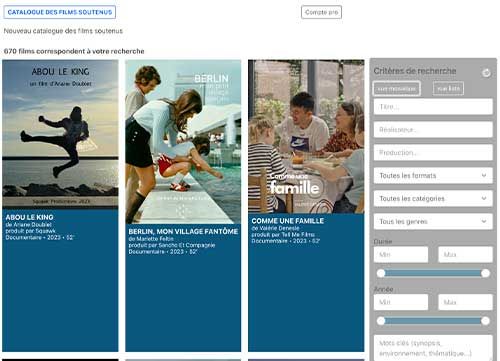The image size is (500, 361).
Task: Open the Comme une famille poster image
Action: (306, 136)
